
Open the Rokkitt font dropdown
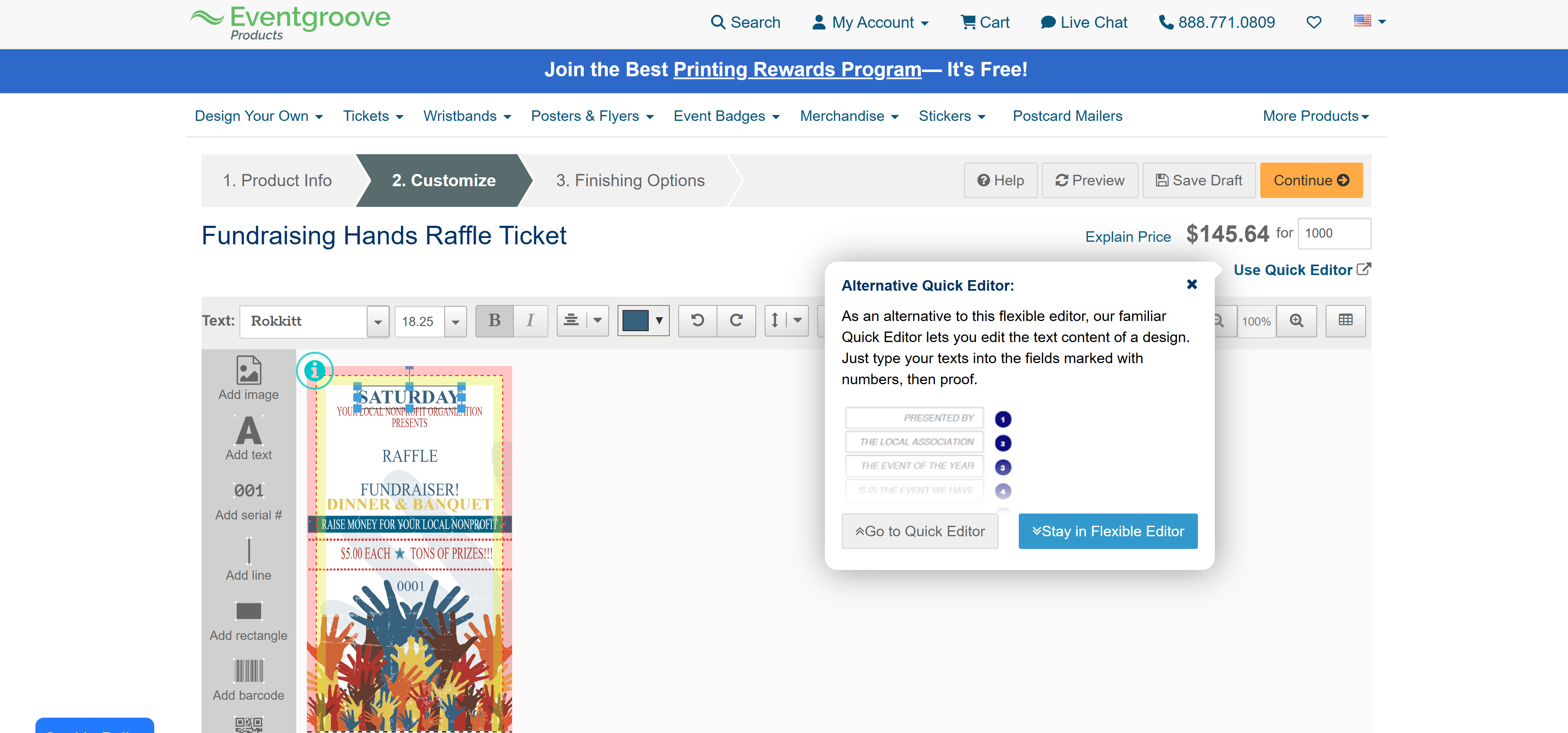click(377, 322)
